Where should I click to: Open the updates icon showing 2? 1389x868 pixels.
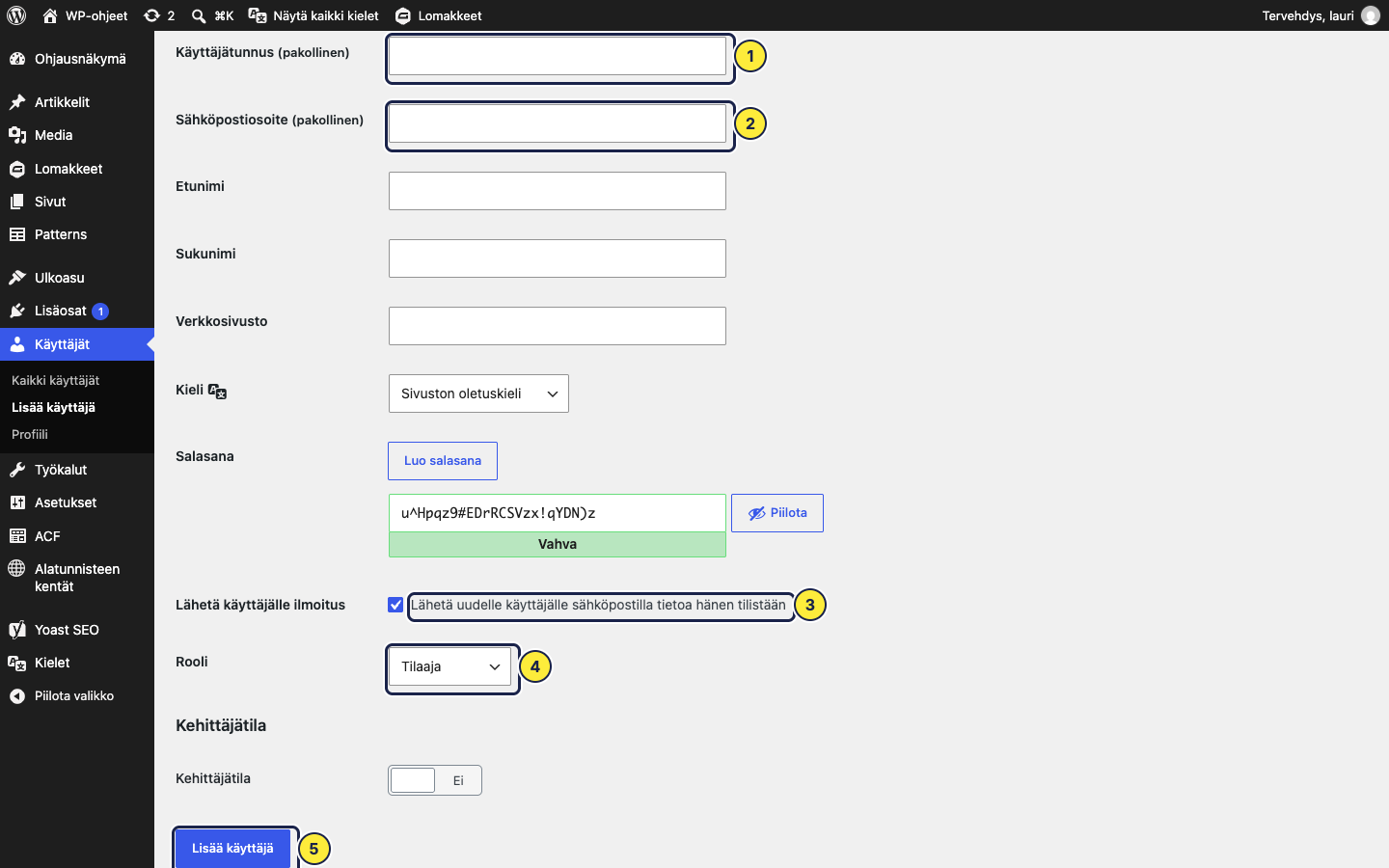pos(151,15)
